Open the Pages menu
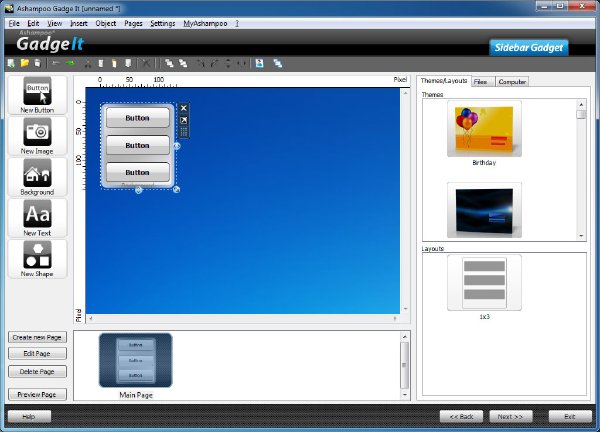The width and height of the screenshot is (600, 432). [x=133, y=23]
